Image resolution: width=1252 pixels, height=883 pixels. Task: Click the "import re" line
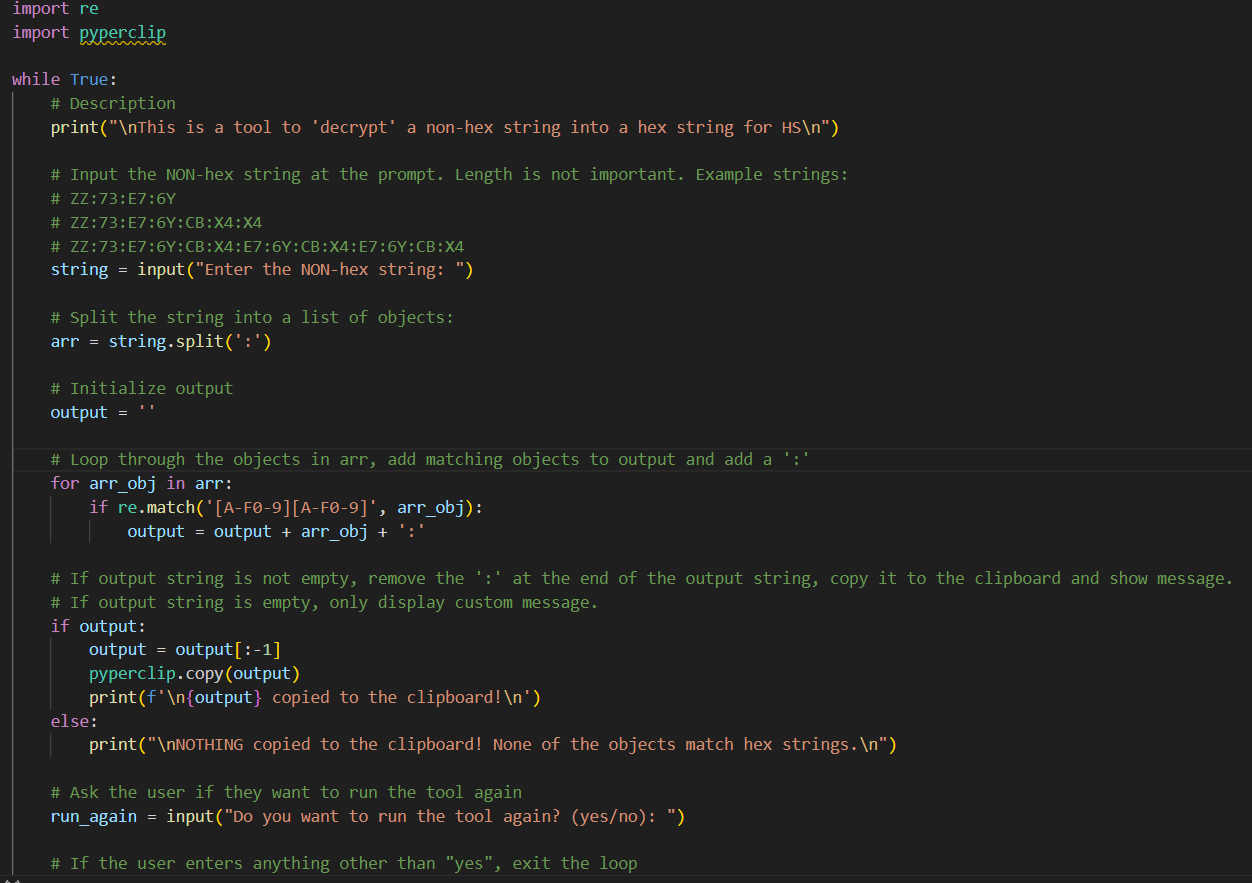[55, 9]
